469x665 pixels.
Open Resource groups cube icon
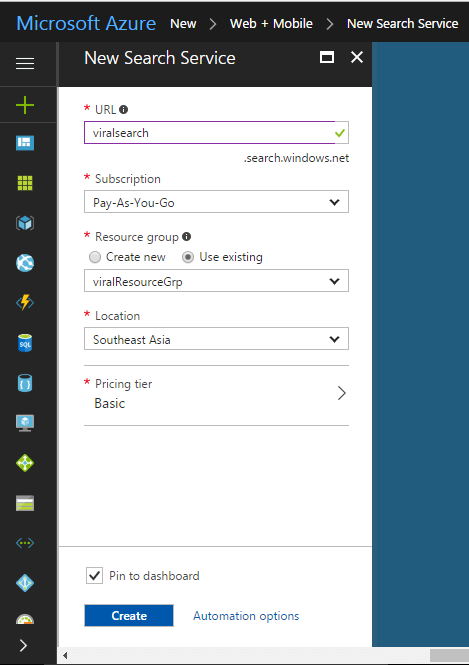point(25,223)
